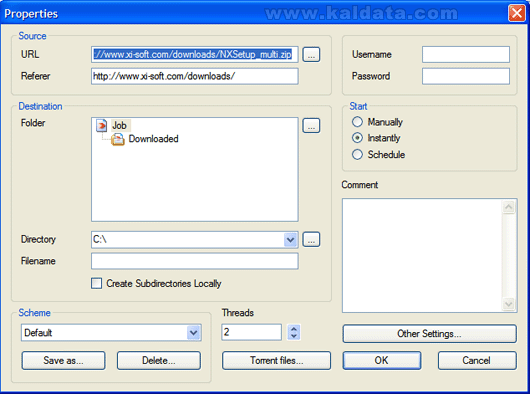
Task: Open Other Settings...
Action: coord(429,334)
